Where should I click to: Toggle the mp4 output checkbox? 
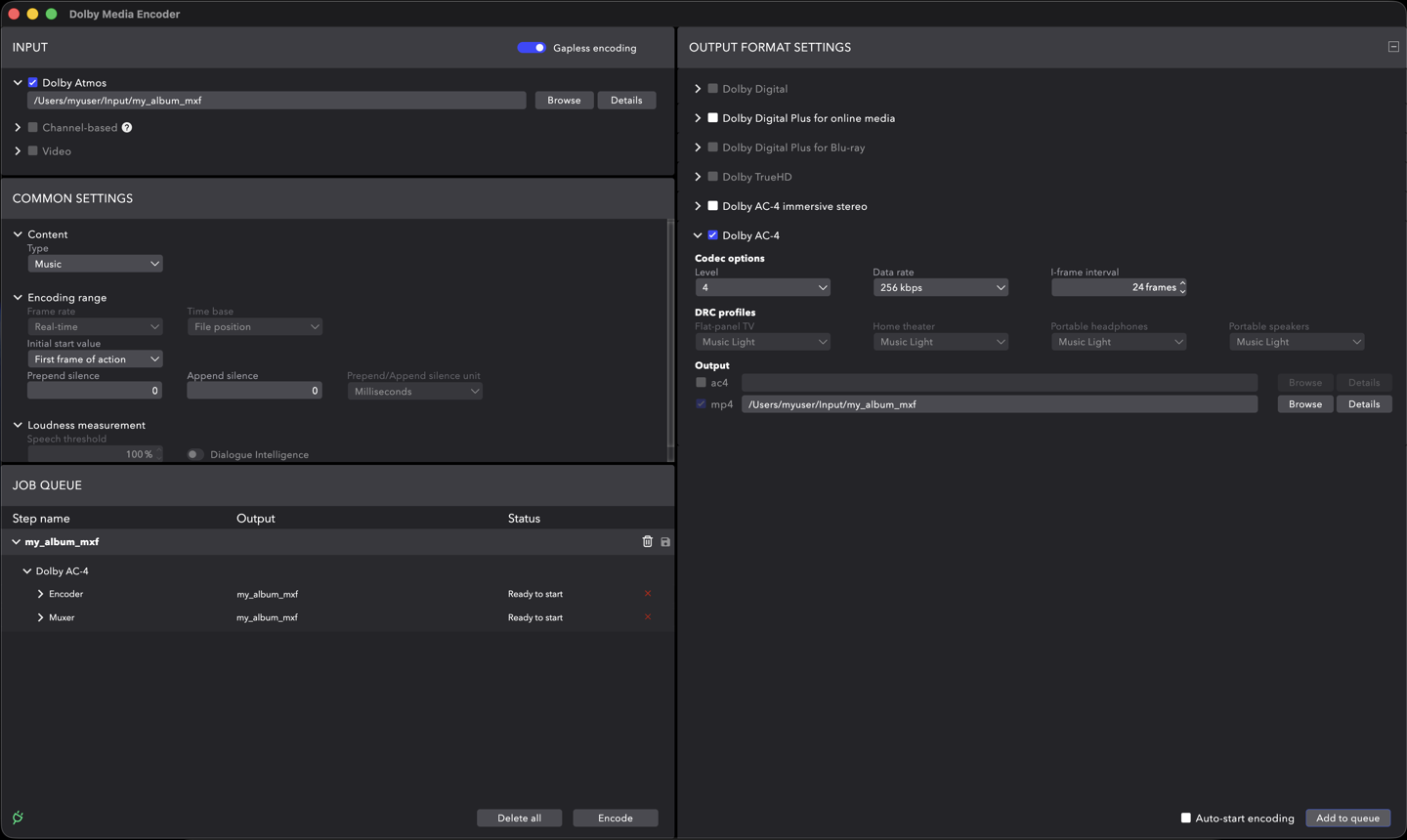click(x=701, y=404)
